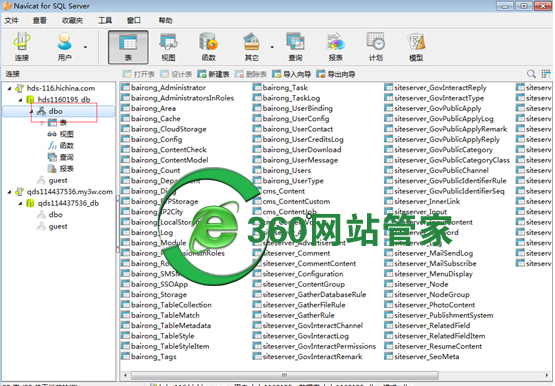Open the User icon dropdown arrow

click(85, 47)
